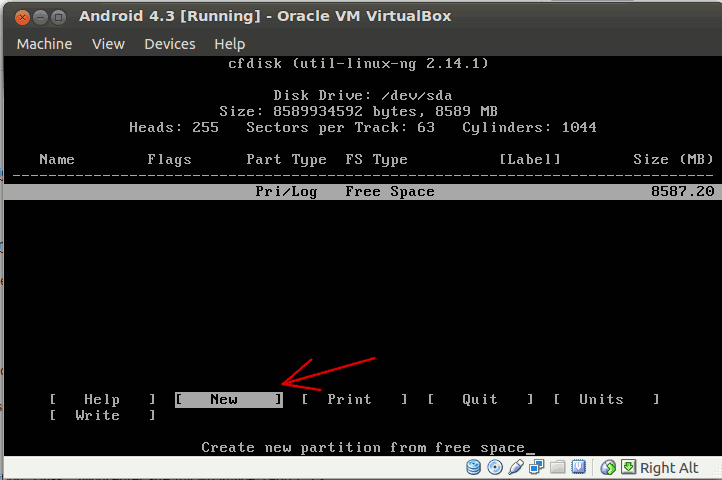Click the video capture status icon

coord(577,468)
